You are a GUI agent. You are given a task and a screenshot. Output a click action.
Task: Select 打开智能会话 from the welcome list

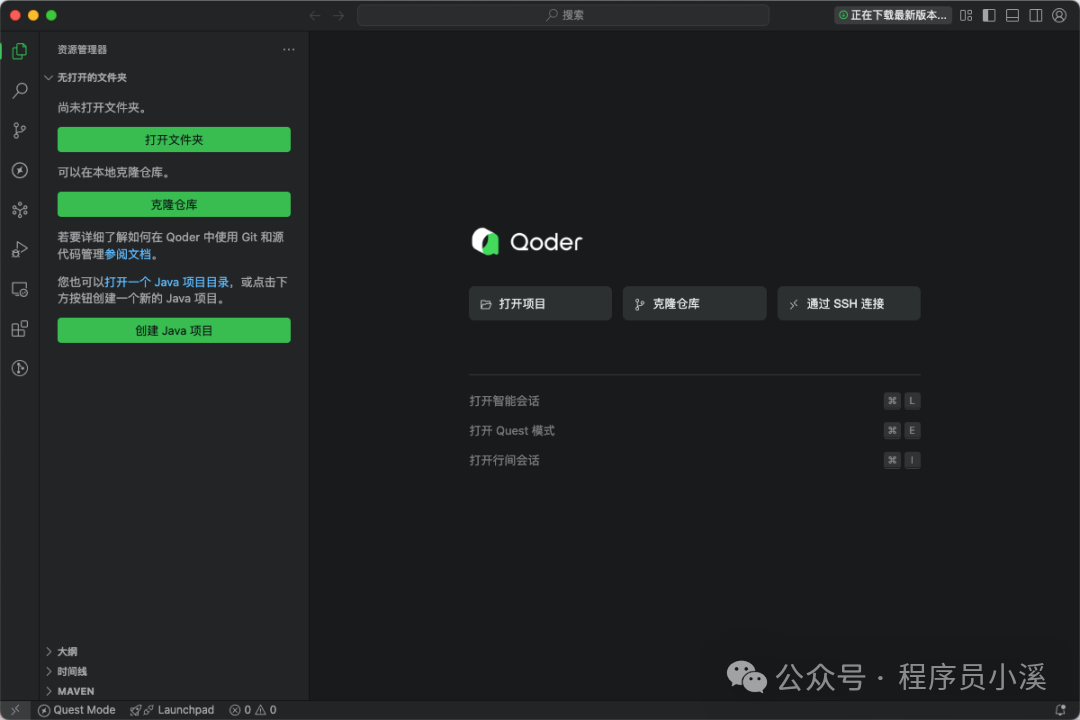coord(504,401)
